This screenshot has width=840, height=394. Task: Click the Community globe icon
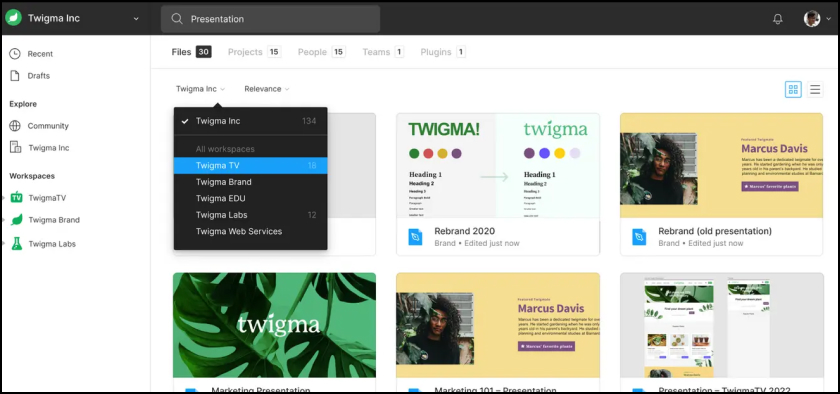(x=15, y=126)
